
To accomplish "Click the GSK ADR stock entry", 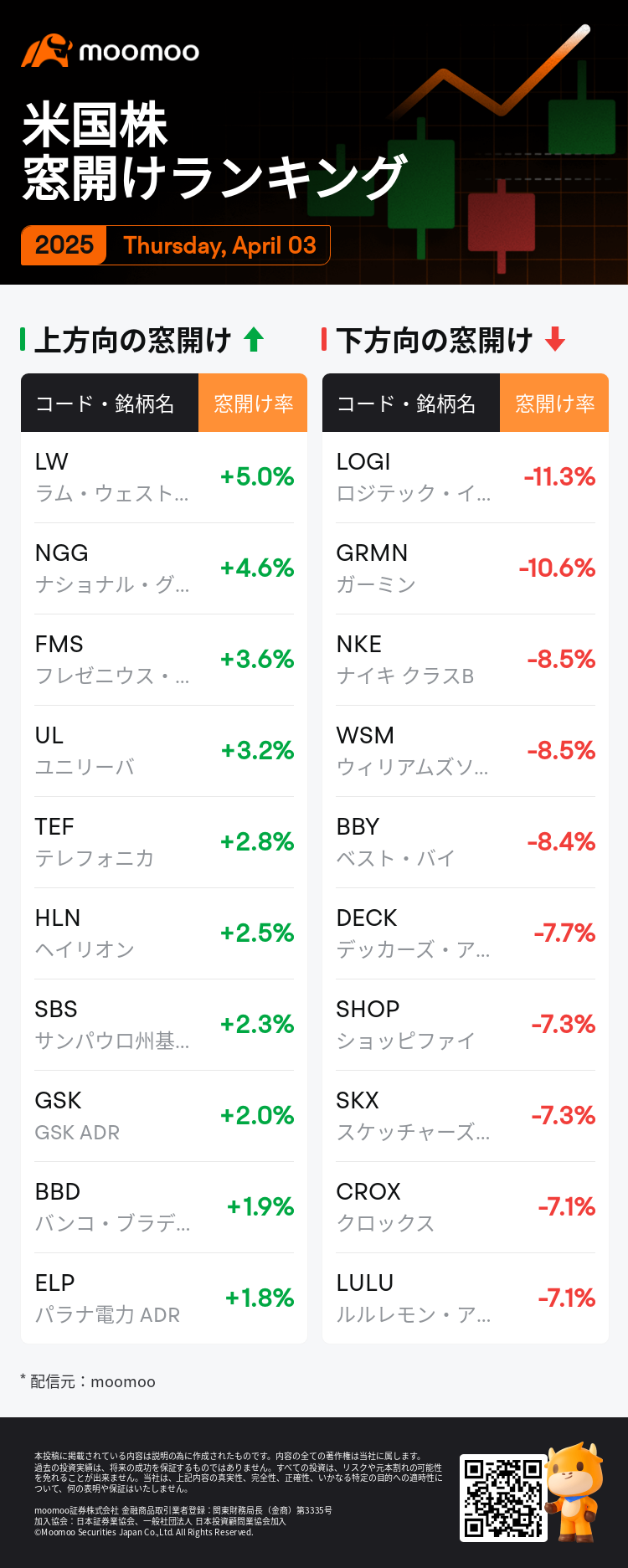I will 164,1116.
